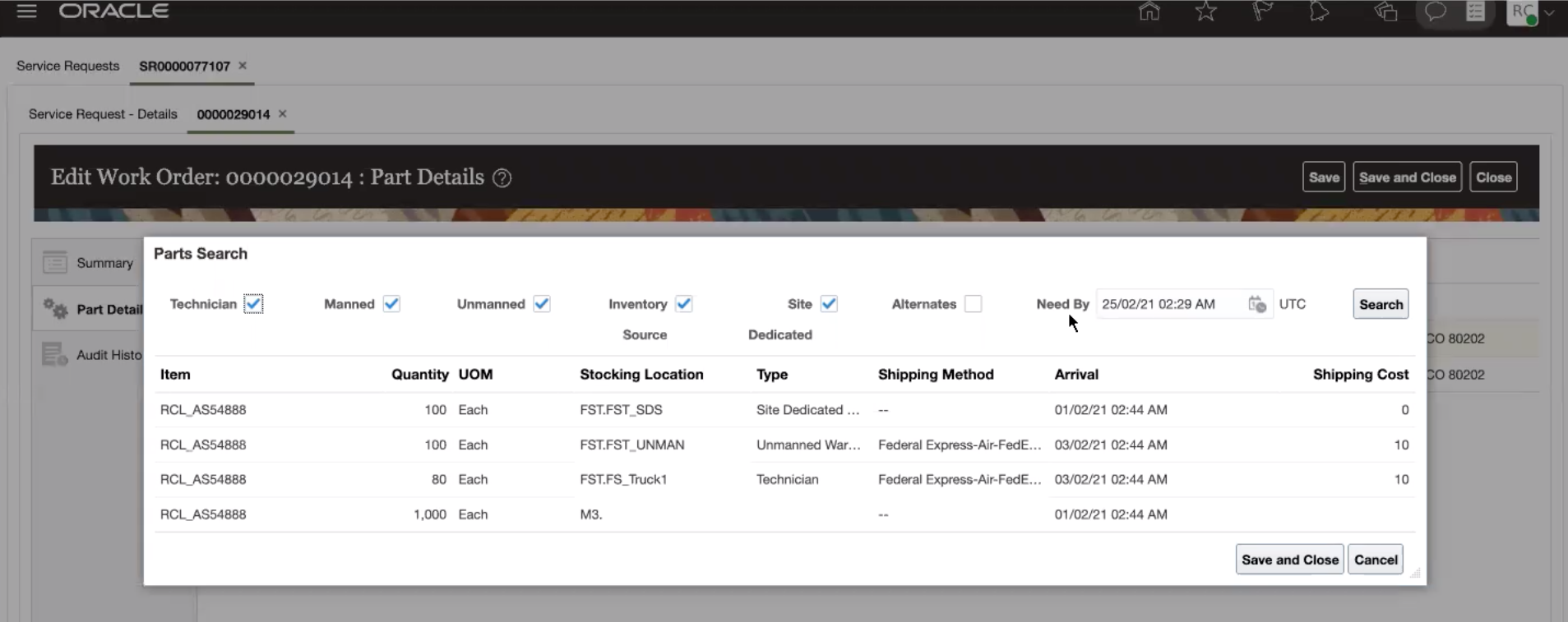Open the Summary side tab
This screenshot has width=1568, height=622.
coord(104,263)
